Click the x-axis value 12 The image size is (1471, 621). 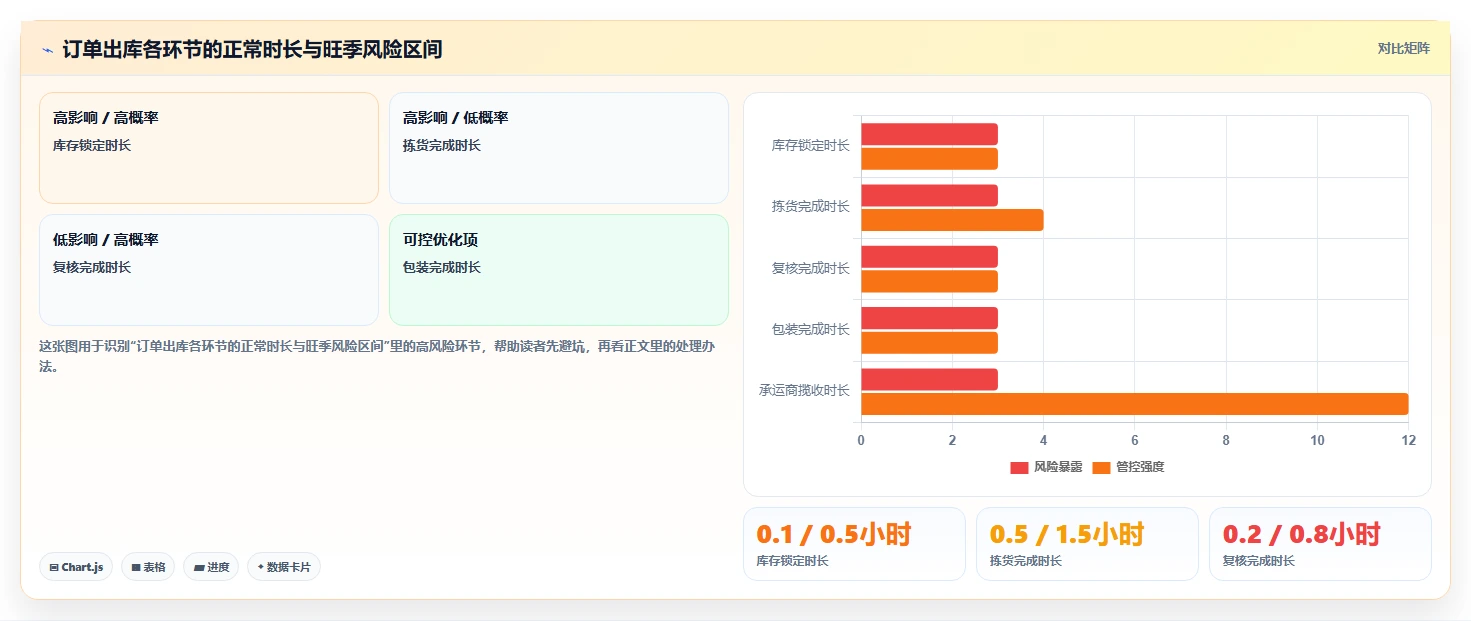click(x=1408, y=441)
